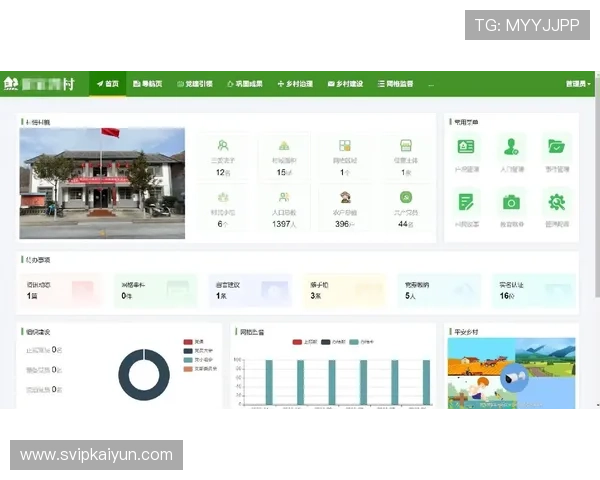Click the 网格监督 chart panel title
Screen dimensions: 600x480
[252, 332]
